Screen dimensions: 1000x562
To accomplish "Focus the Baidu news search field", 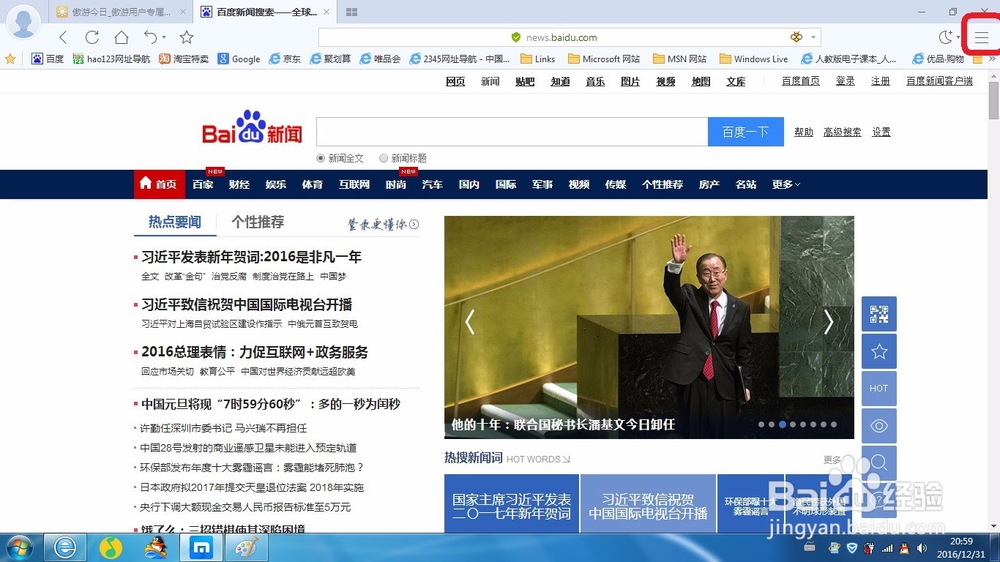I will pyautogui.click(x=512, y=132).
